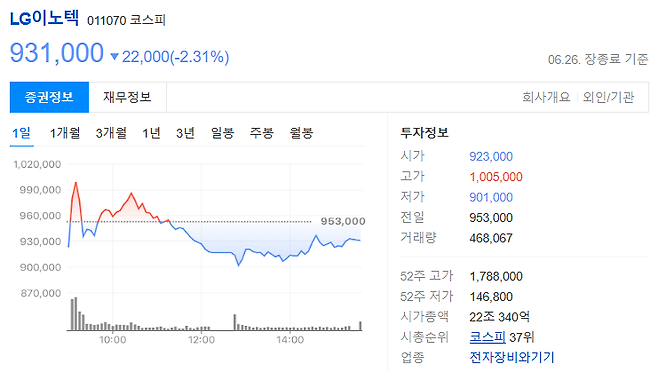Select the 1개월 chart period
Viewport: 658px width, 372px height.
coord(65,134)
